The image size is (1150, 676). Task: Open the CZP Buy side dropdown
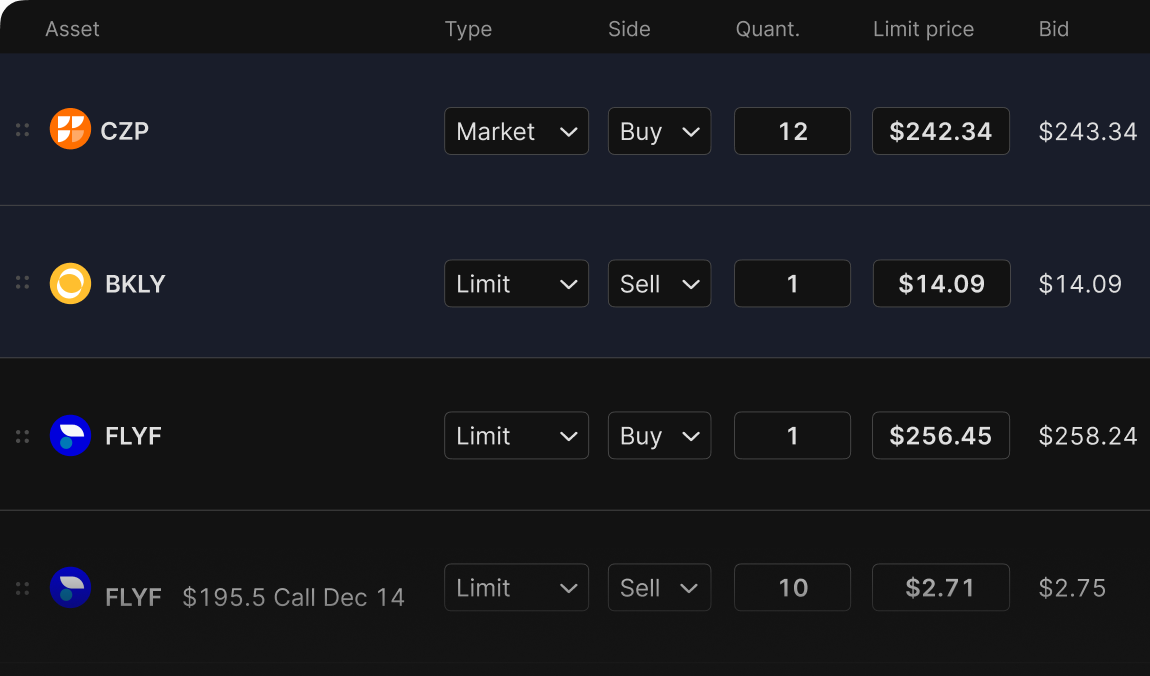659,131
